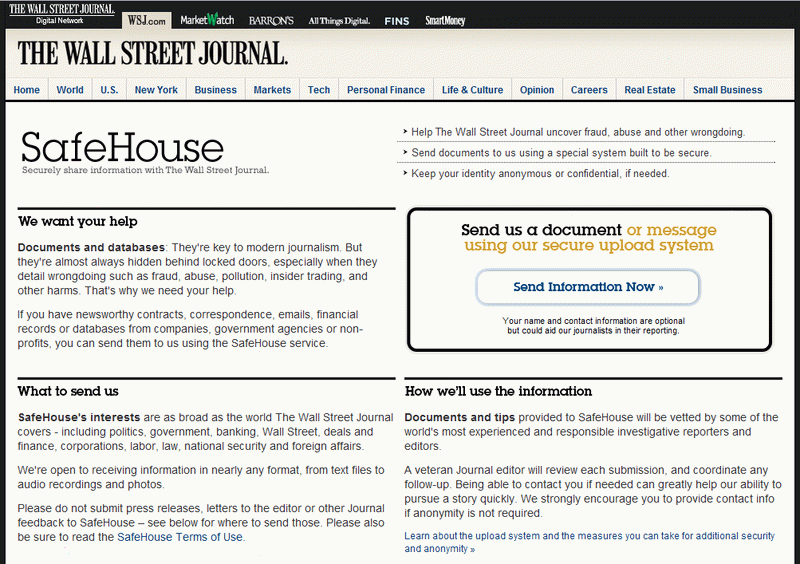Click the bold 'Documents and tips' text
The height and width of the screenshot is (564, 800).
(x=460, y=418)
